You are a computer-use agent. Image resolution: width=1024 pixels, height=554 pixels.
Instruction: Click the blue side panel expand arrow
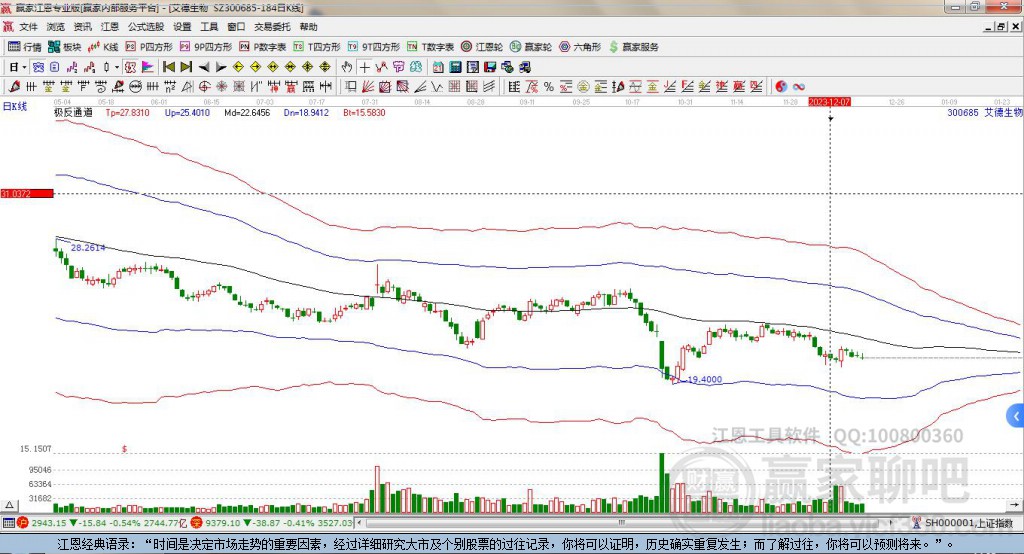[1016, 416]
